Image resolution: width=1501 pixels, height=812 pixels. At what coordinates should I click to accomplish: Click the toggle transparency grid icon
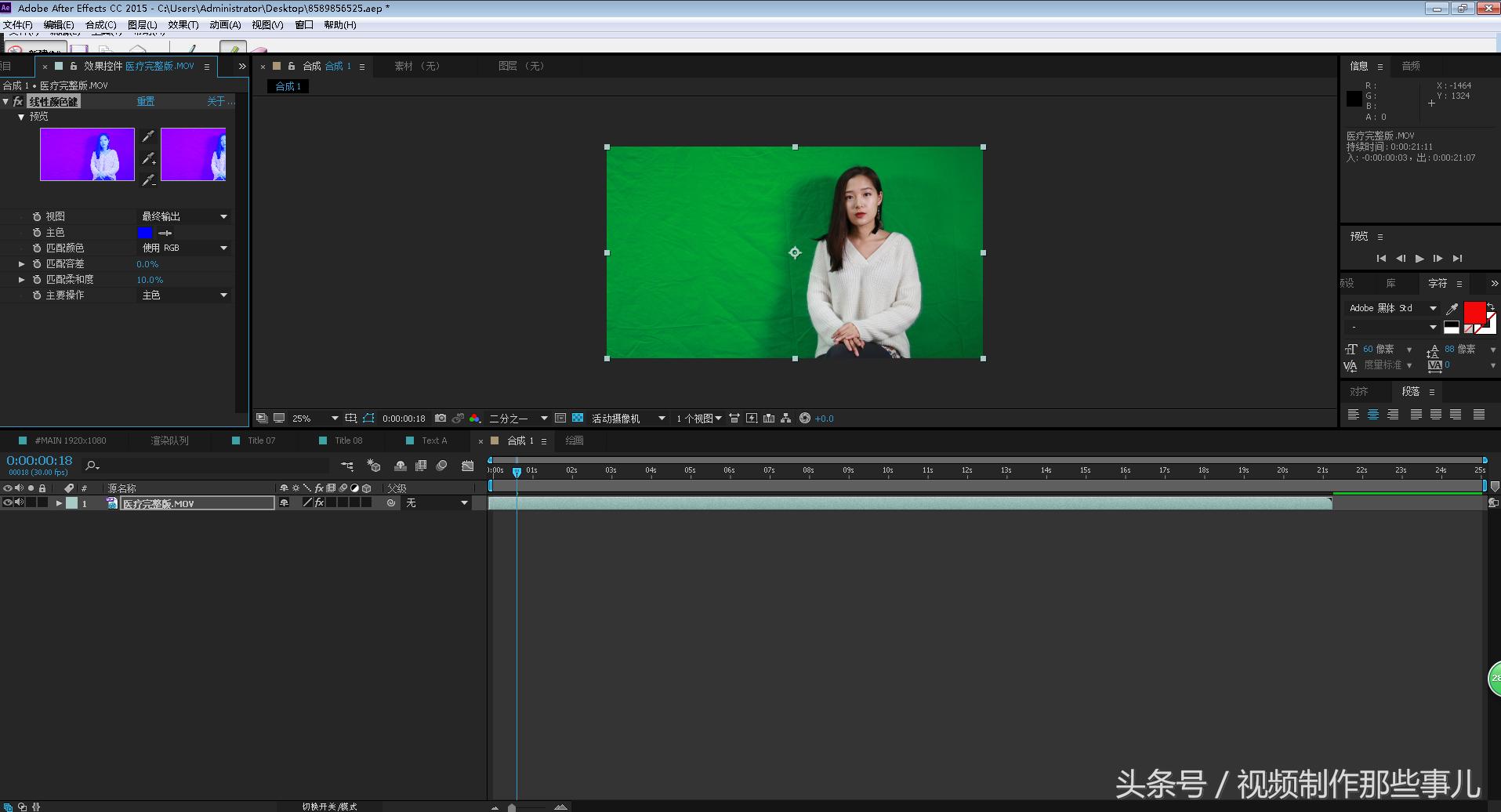[578, 419]
